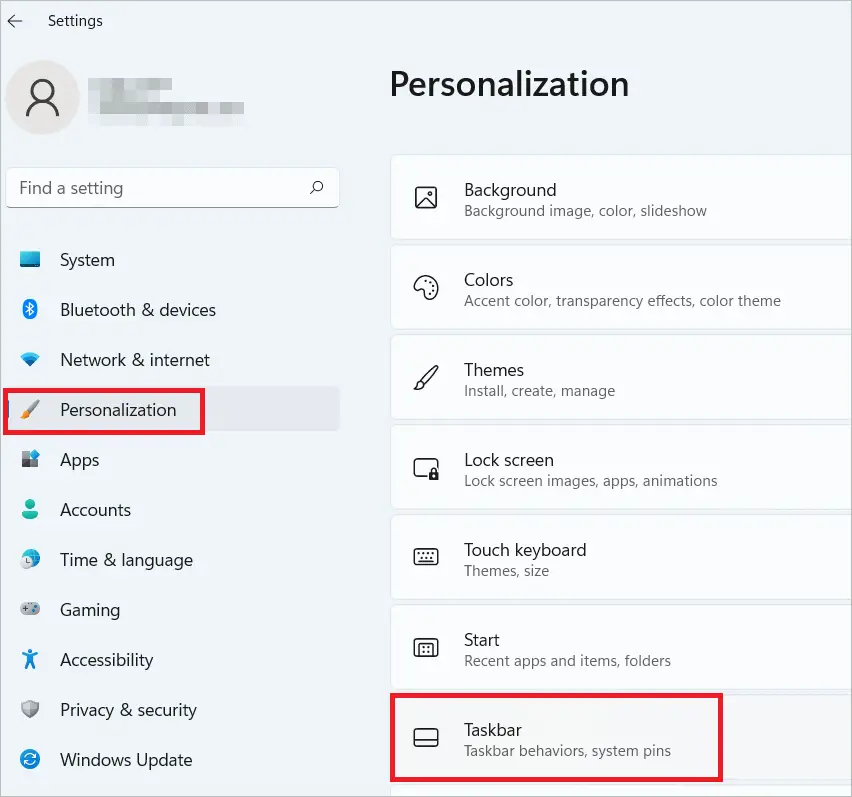
Task: Click the Themes paintbrush icon
Action: (426, 378)
